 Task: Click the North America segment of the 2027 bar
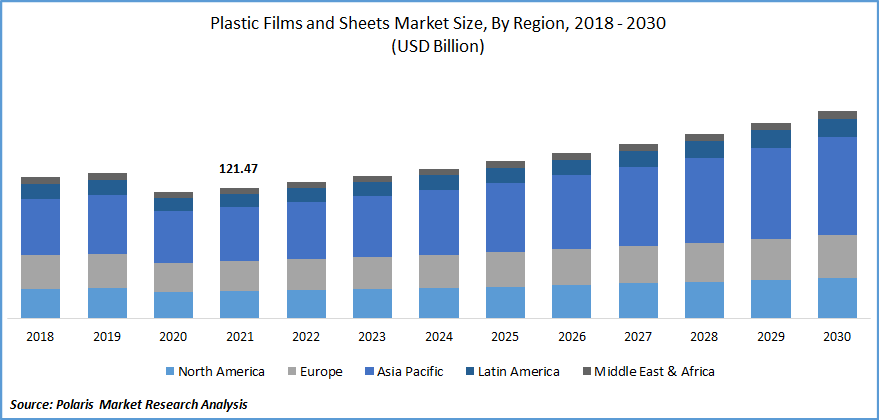point(638,301)
